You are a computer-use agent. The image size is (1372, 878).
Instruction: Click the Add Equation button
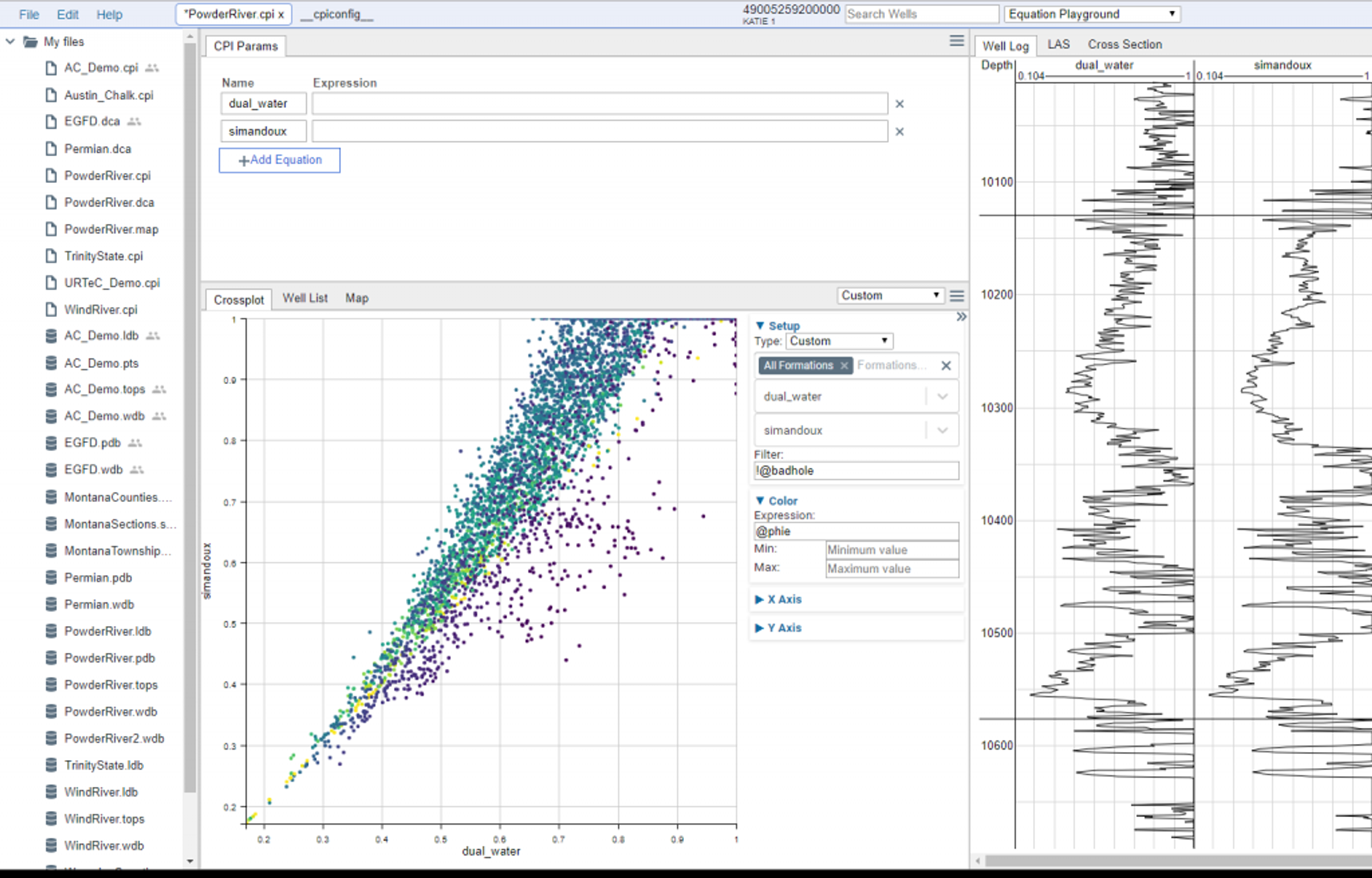click(279, 160)
